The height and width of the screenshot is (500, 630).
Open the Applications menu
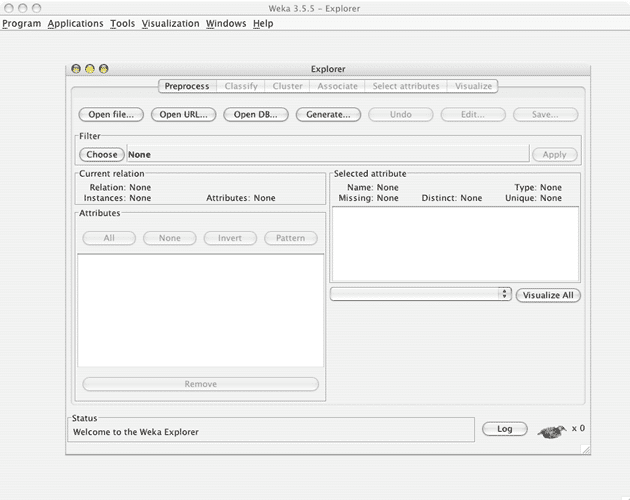(x=75, y=23)
